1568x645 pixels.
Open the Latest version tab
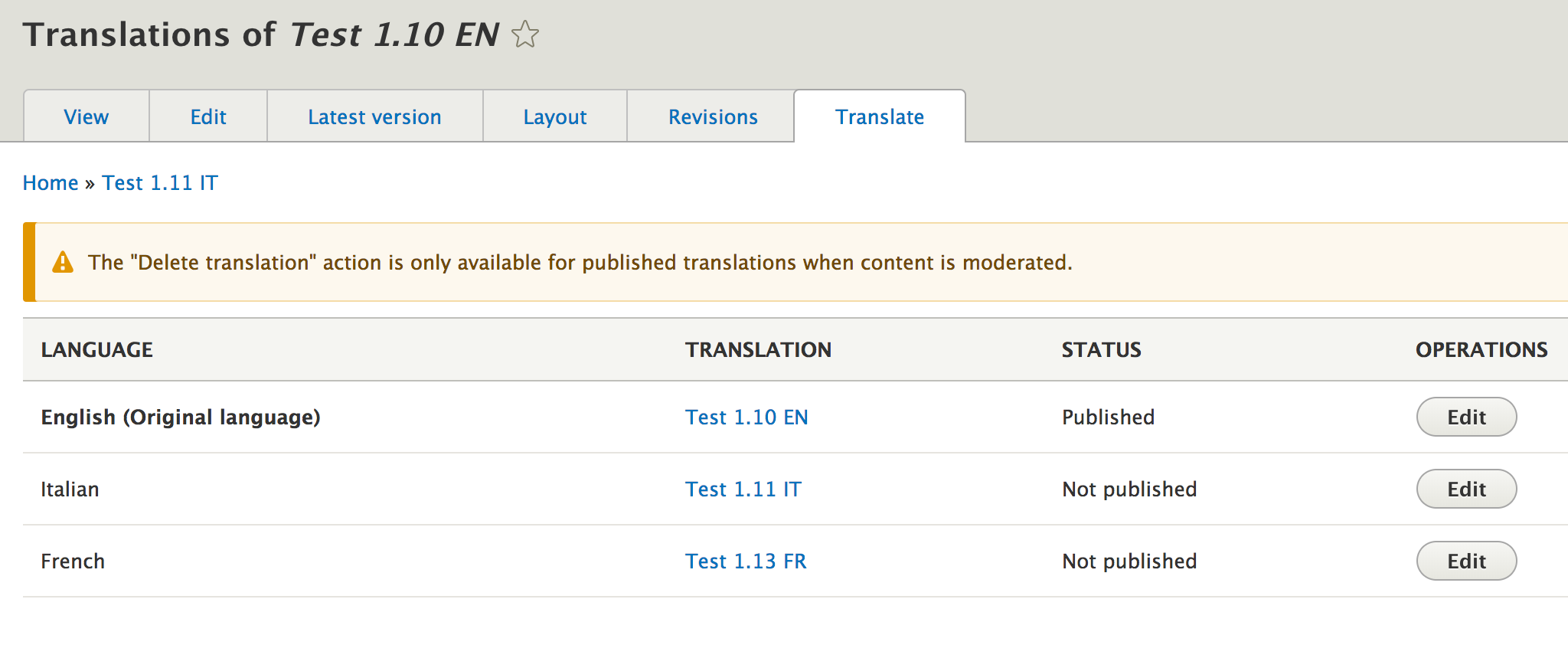pyautogui.click(x=374, y=116)
